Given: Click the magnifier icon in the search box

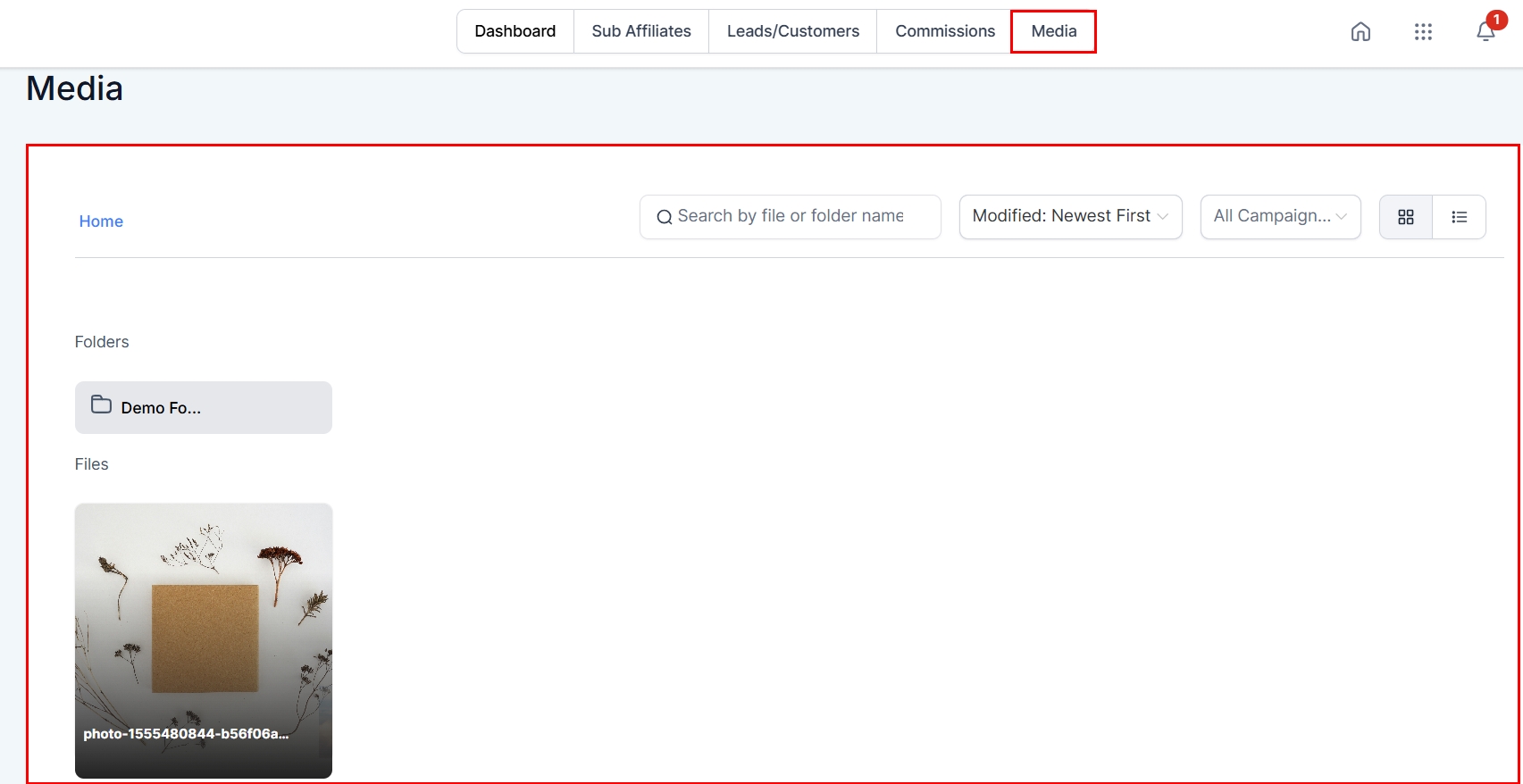Looking at the screenshot, I should [x=664, y=217].
